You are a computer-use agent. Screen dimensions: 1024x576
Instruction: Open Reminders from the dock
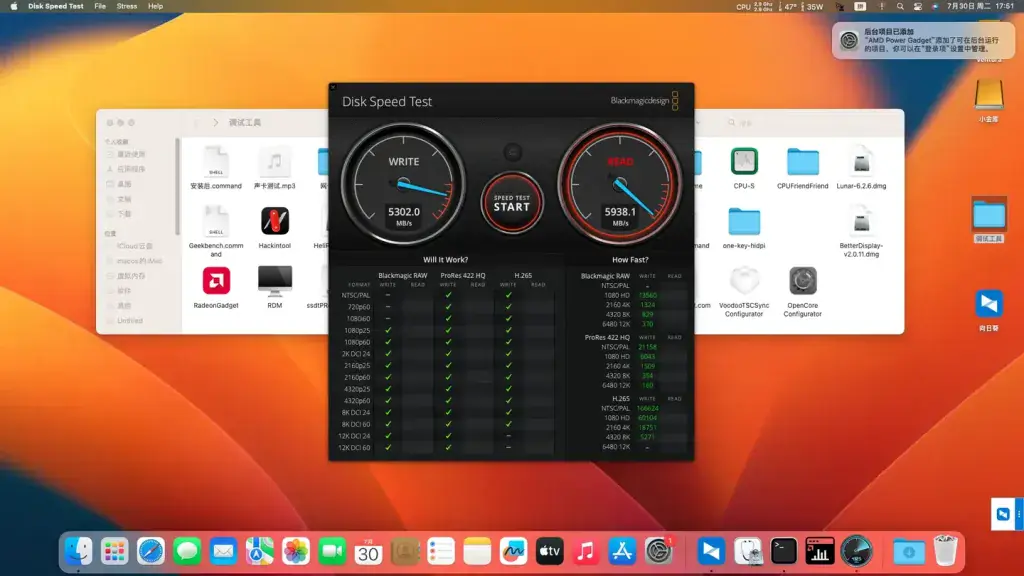point(441,552)
